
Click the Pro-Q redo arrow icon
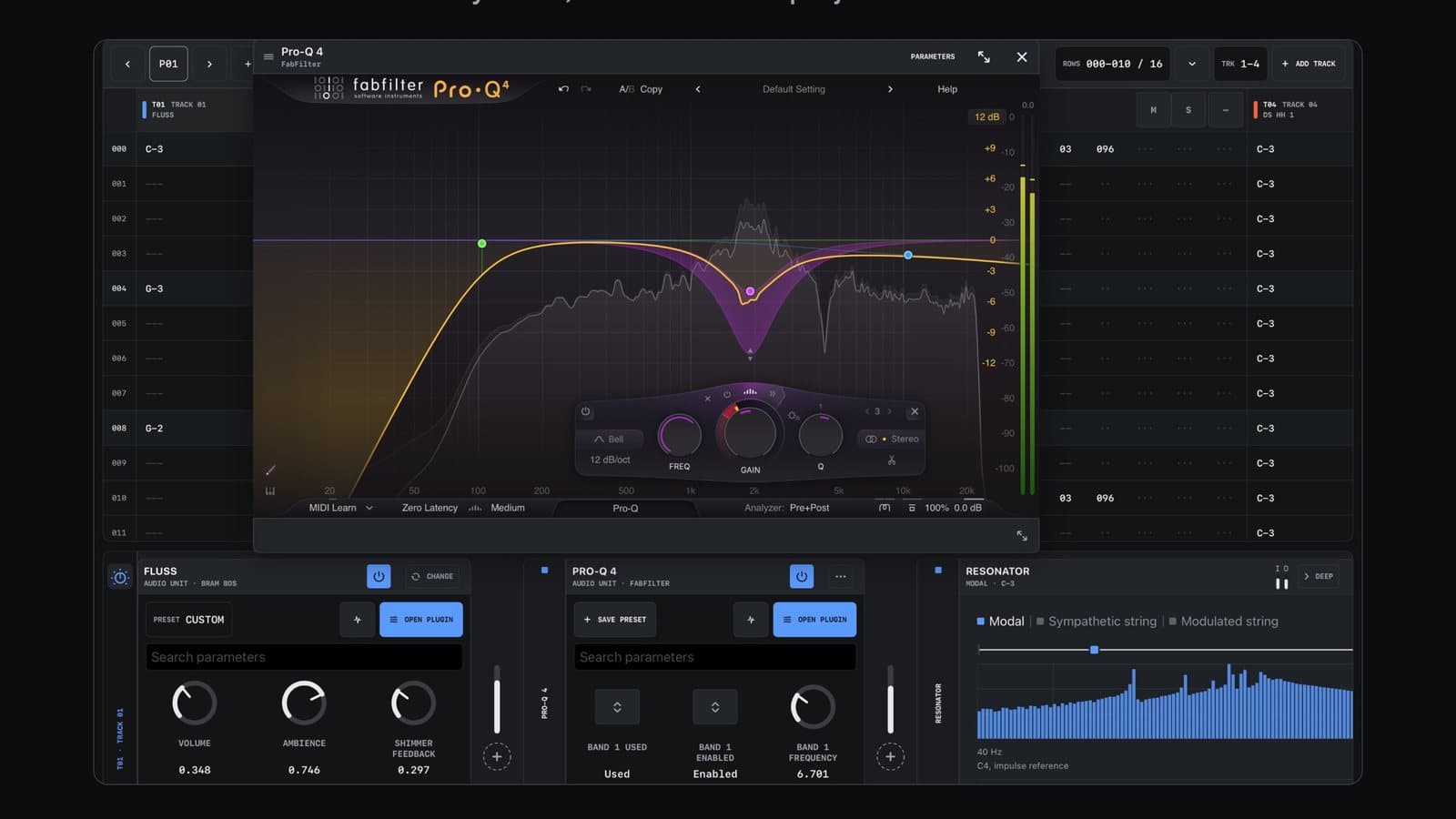point(586,89)
